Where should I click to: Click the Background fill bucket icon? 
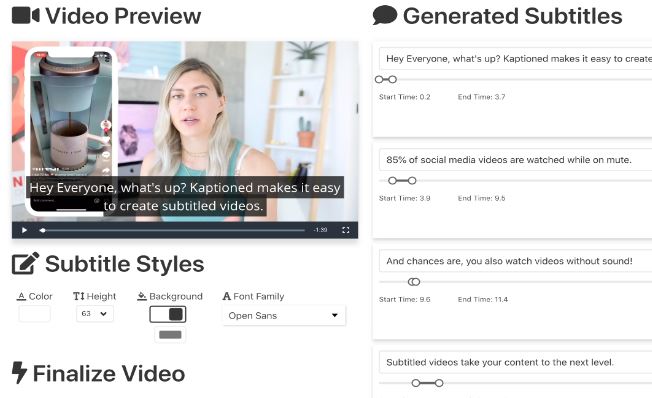142,296
